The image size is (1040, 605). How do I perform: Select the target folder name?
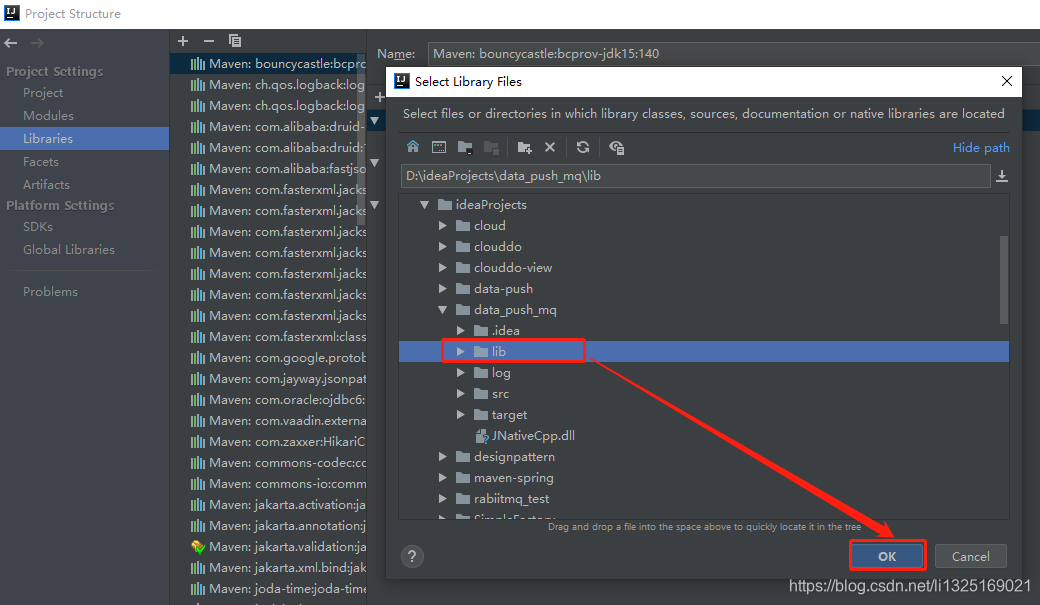click(x=509, y=415)
